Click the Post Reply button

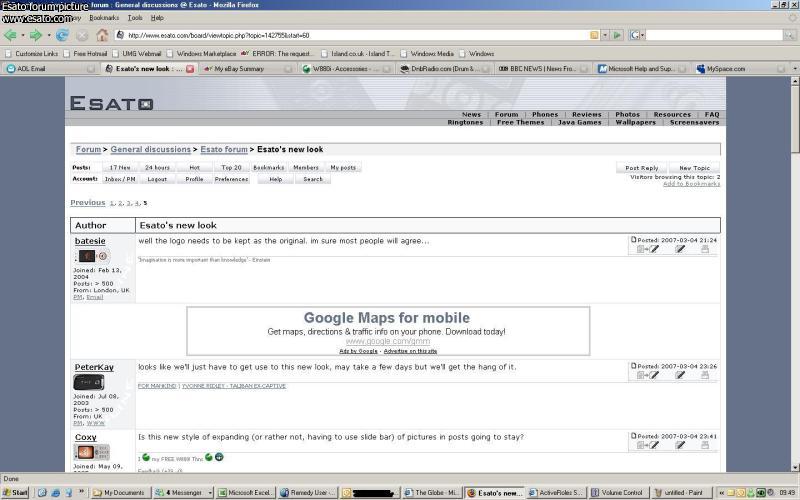[641, 168]
